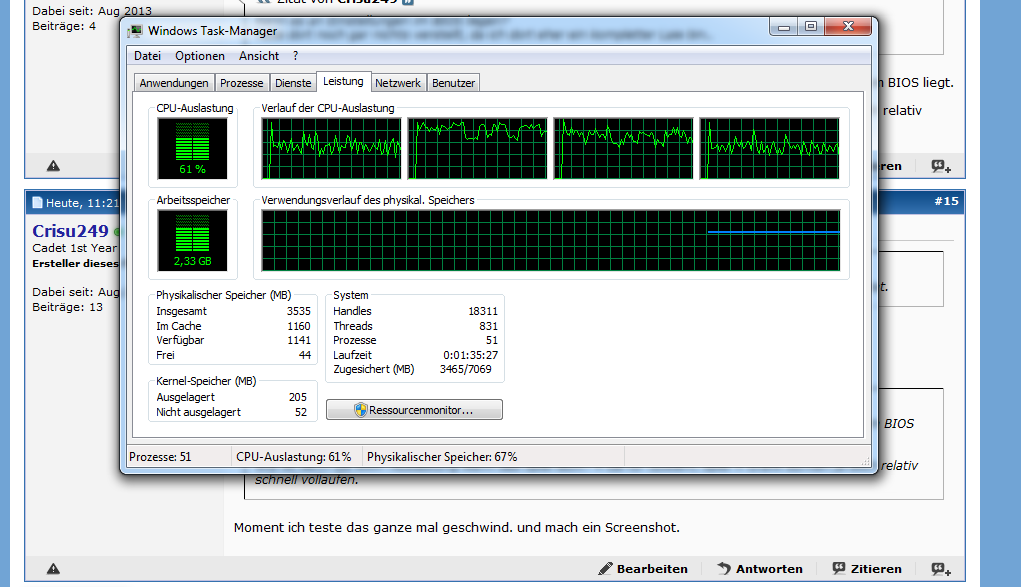Image resolution: width=1021 pixels, height=587 pixels.
Task: Click the multi-quote plus icon in post #15 footer
Action: click(x=941, y=569)
